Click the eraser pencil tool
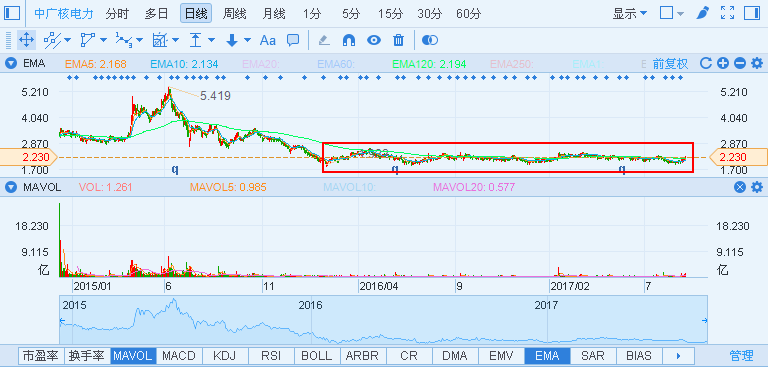768x367 pixels. [x=324, y=40]
